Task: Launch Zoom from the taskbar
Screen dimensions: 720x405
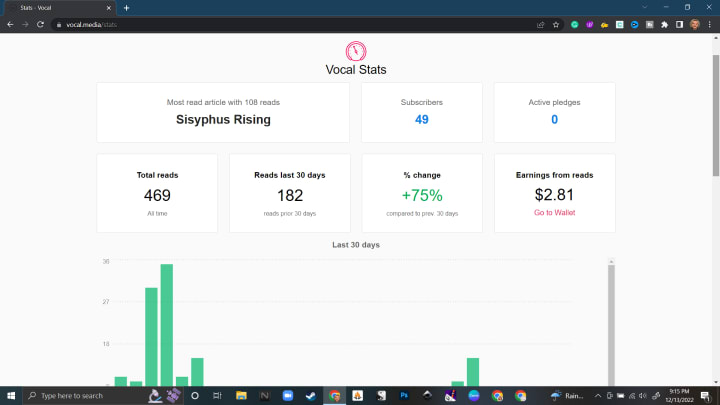Action: [x=288, y=395]
